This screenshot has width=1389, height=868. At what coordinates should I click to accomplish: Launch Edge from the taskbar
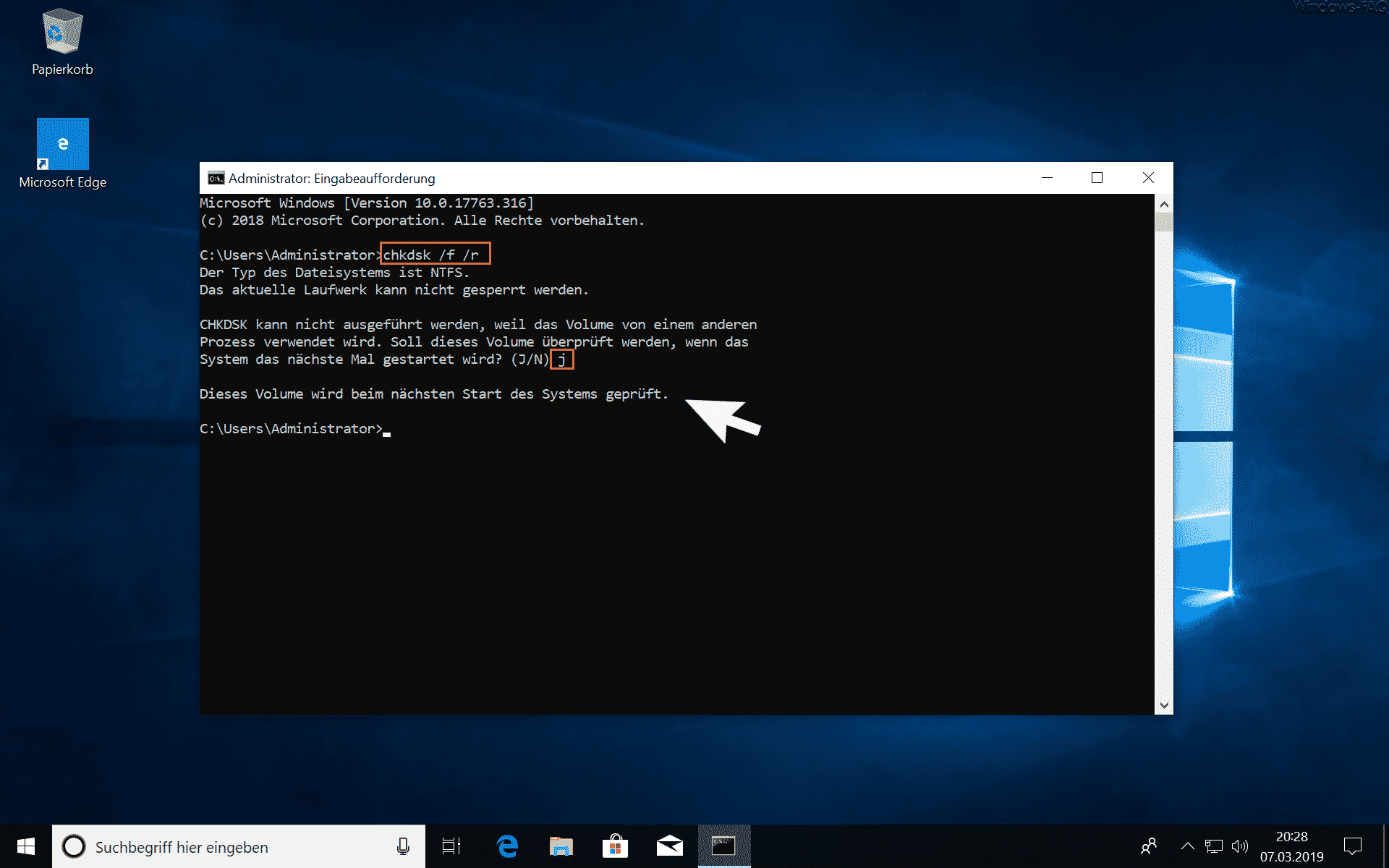[x=507, y=846]
